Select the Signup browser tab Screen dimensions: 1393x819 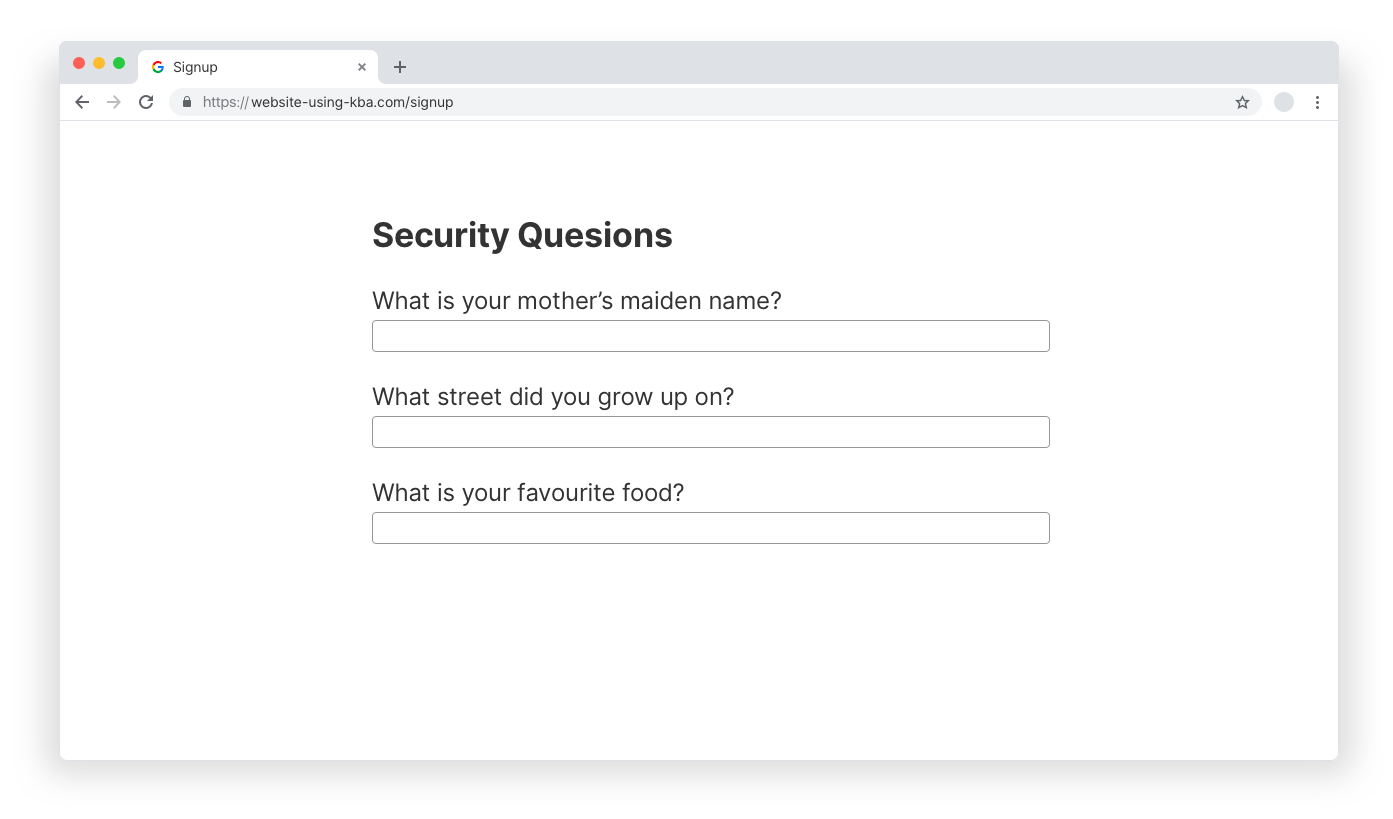coord(258,67)
